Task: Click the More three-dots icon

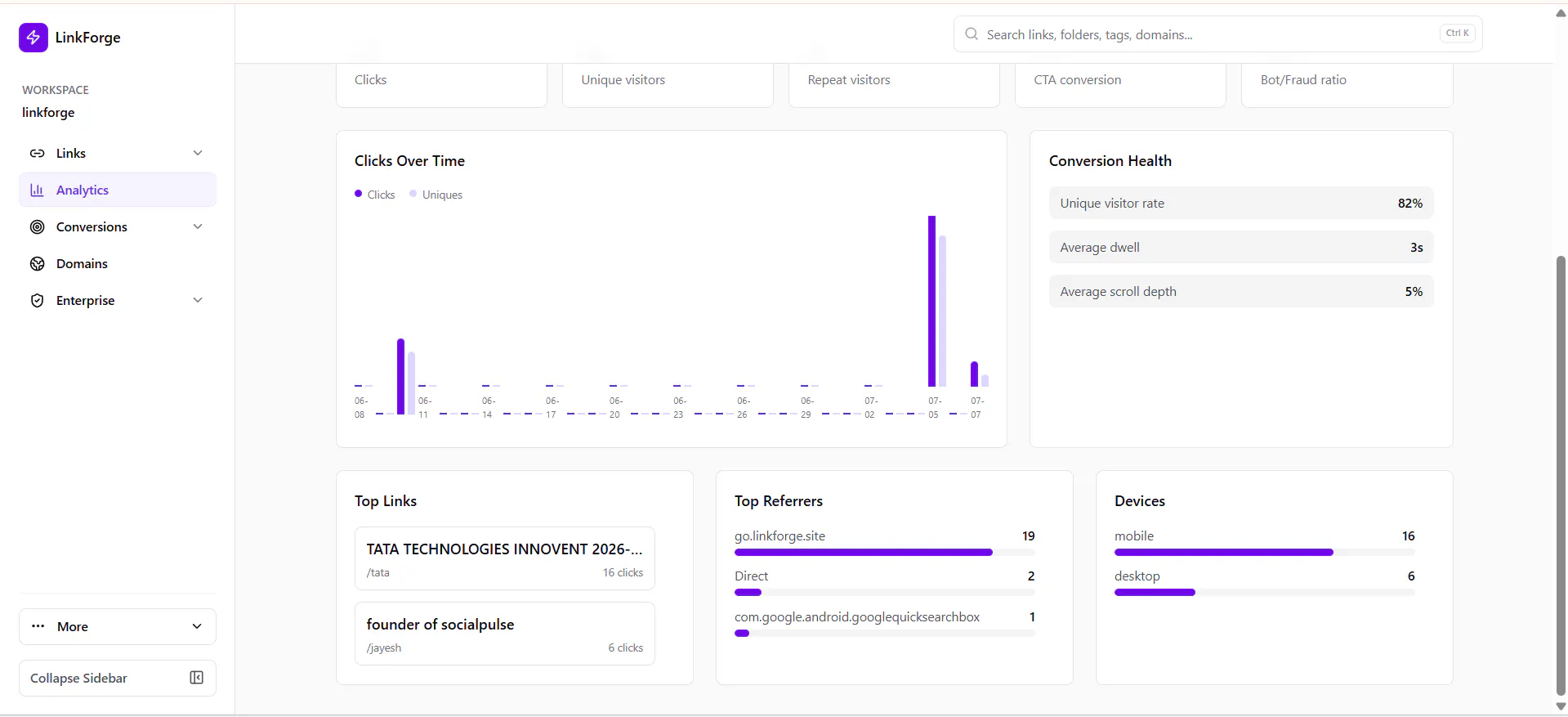Action: pyautogui.click(x=38, y=626)
